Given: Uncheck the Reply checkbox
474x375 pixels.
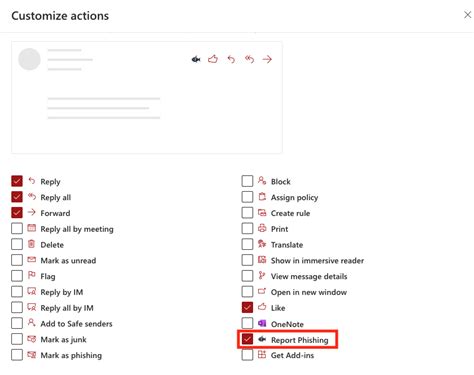Looking at the screenshot, I should [17, 181].
